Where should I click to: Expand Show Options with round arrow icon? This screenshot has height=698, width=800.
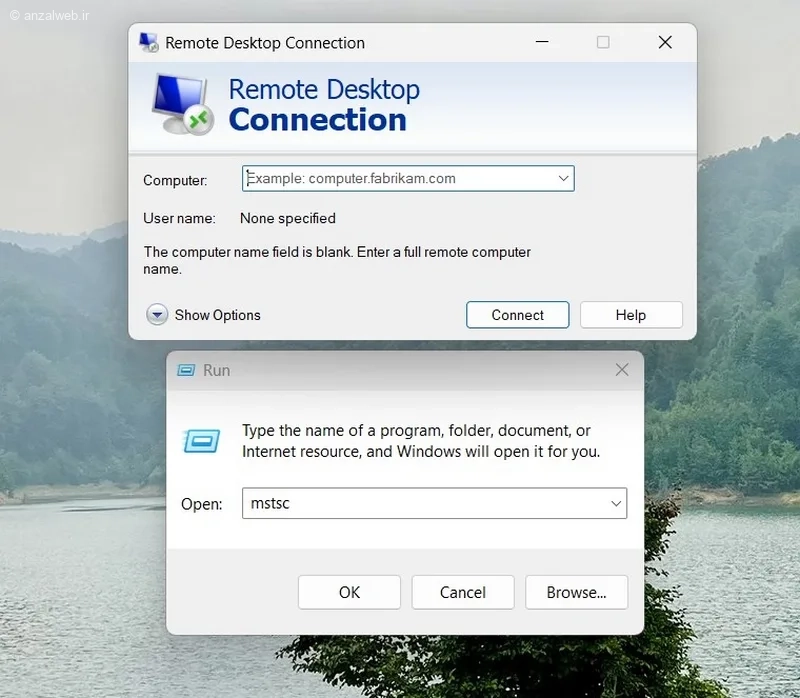tap(157, 315)
